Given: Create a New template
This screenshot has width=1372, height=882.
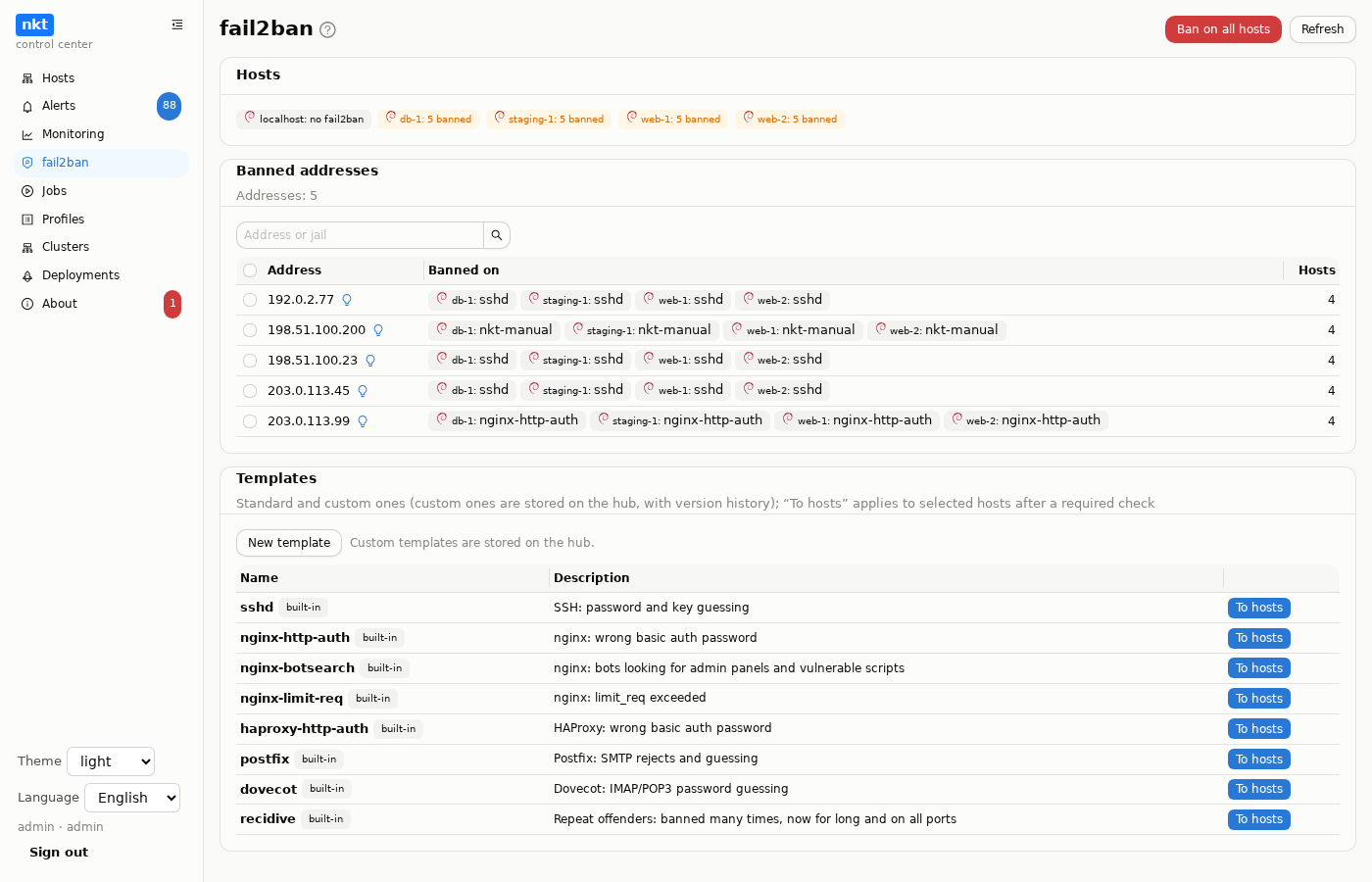Looking at the screenshot, I should 289,543.
